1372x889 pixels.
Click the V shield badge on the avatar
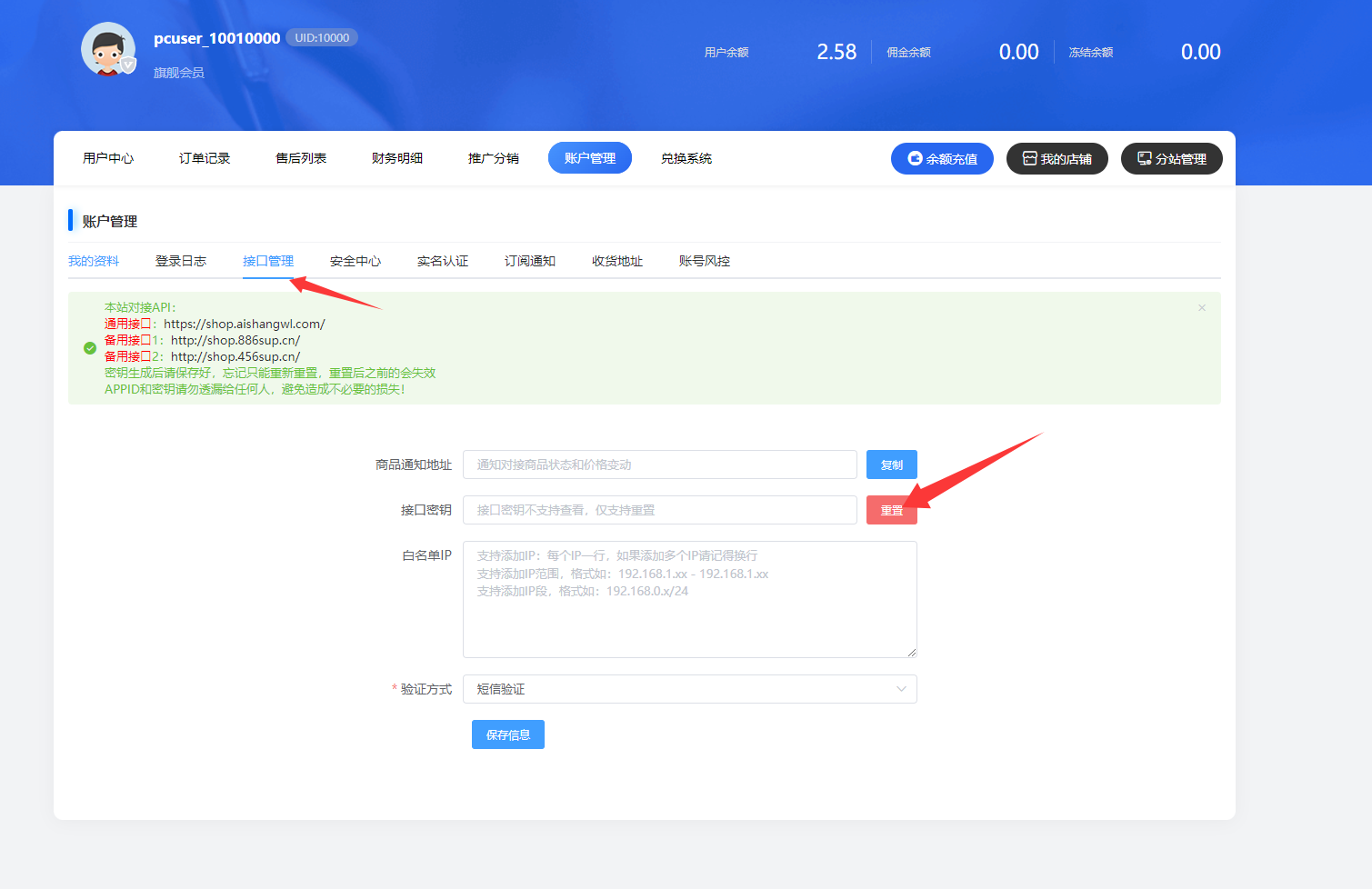click(128, 64)
